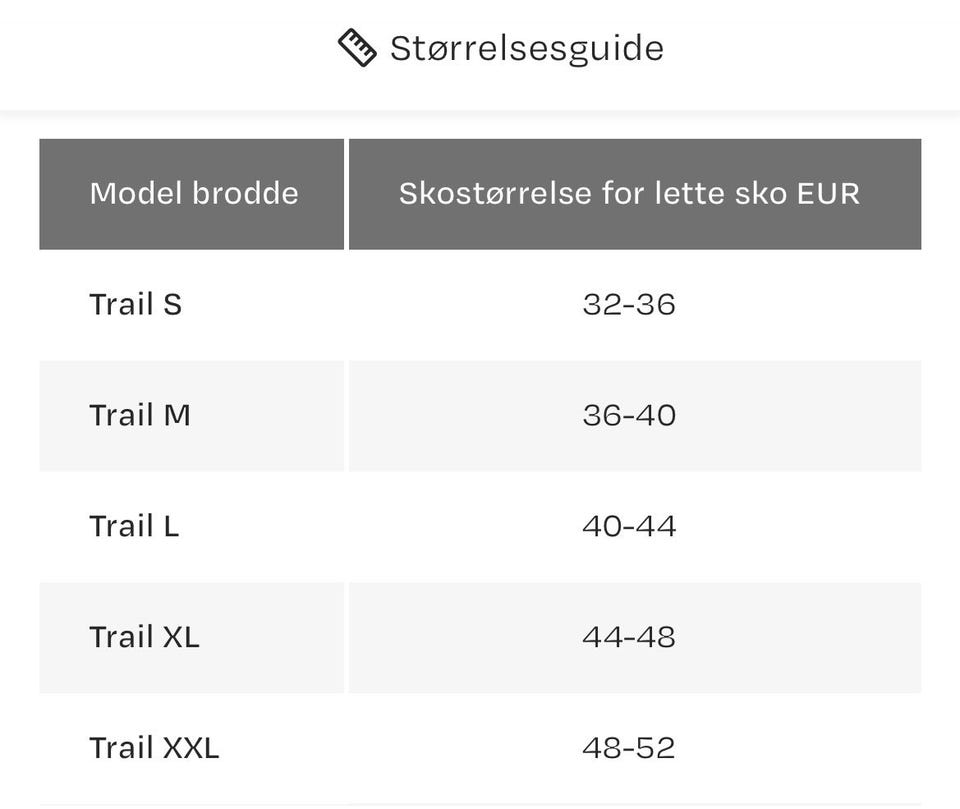Click the 48-52 size cell
The height and width of the screenshot is (809, 960).
pyautogui.click(x=629, y=748)
